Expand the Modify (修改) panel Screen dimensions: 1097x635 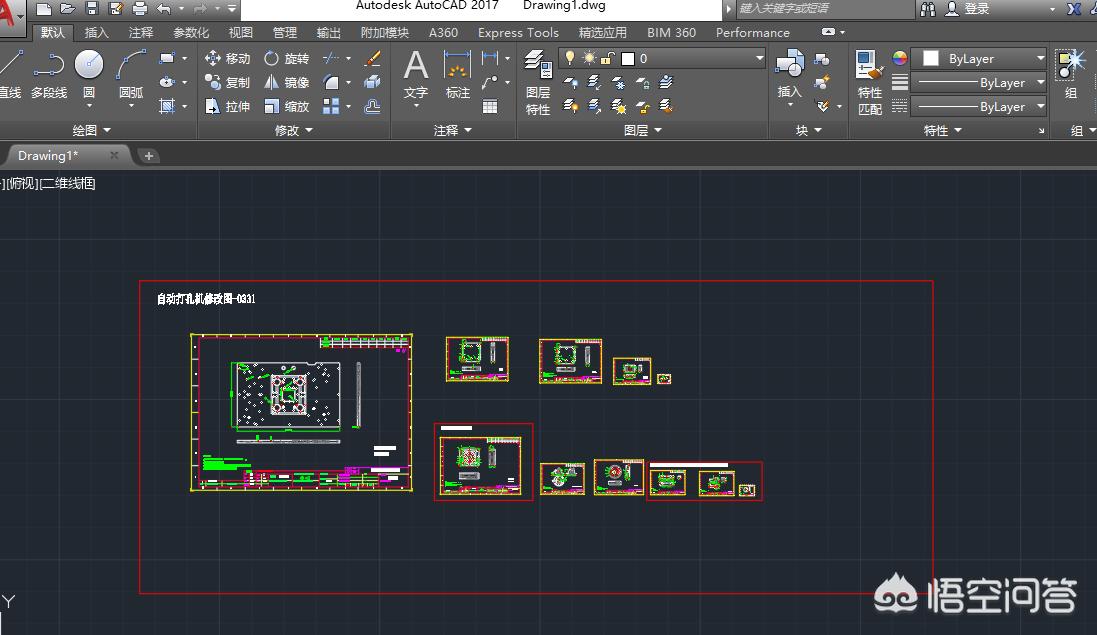pyautogui.click(x=294, y=130)
